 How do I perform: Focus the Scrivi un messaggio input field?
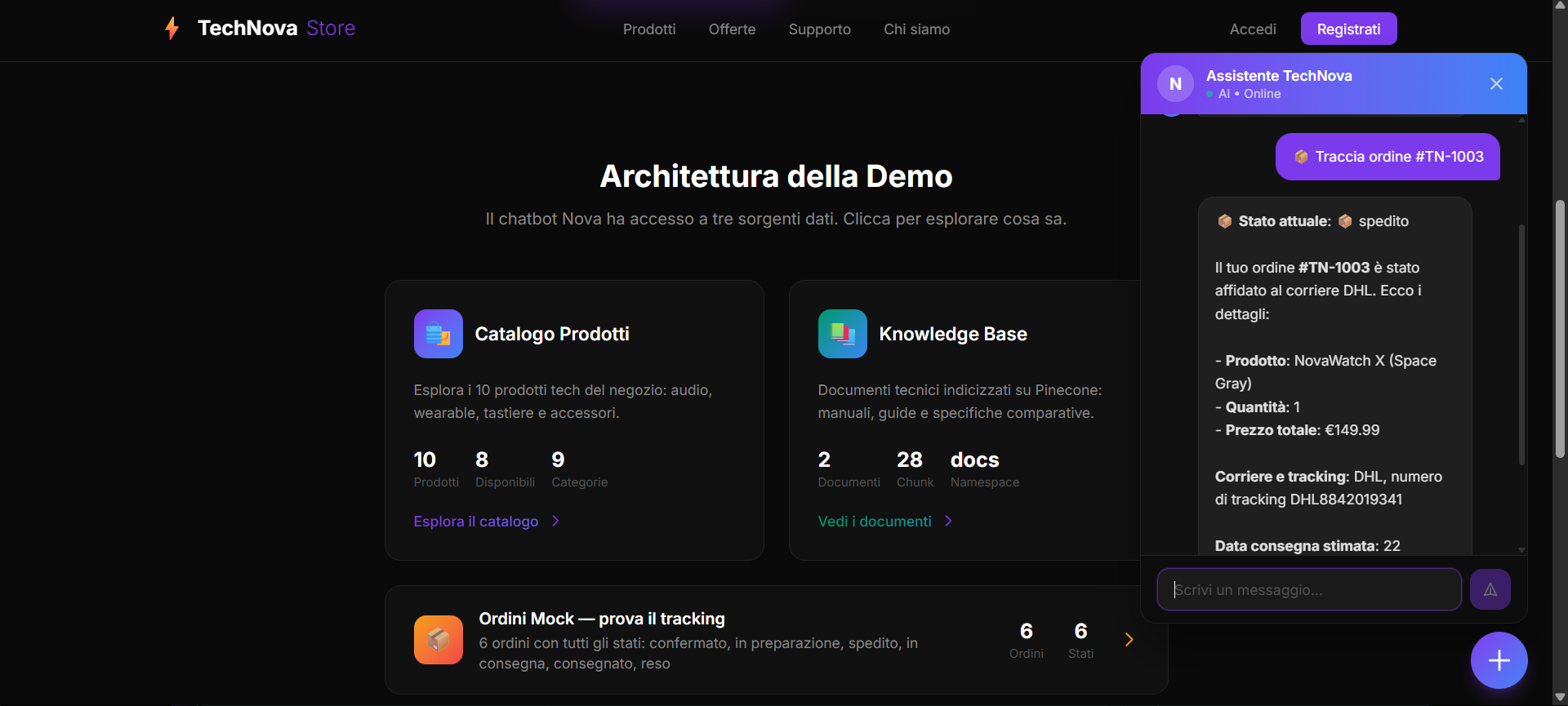pos(1309,589)
